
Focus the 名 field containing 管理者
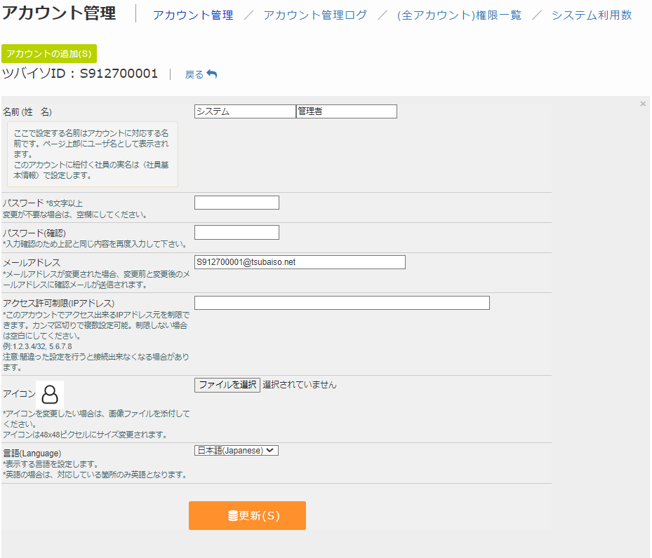(x=346, y=111)
